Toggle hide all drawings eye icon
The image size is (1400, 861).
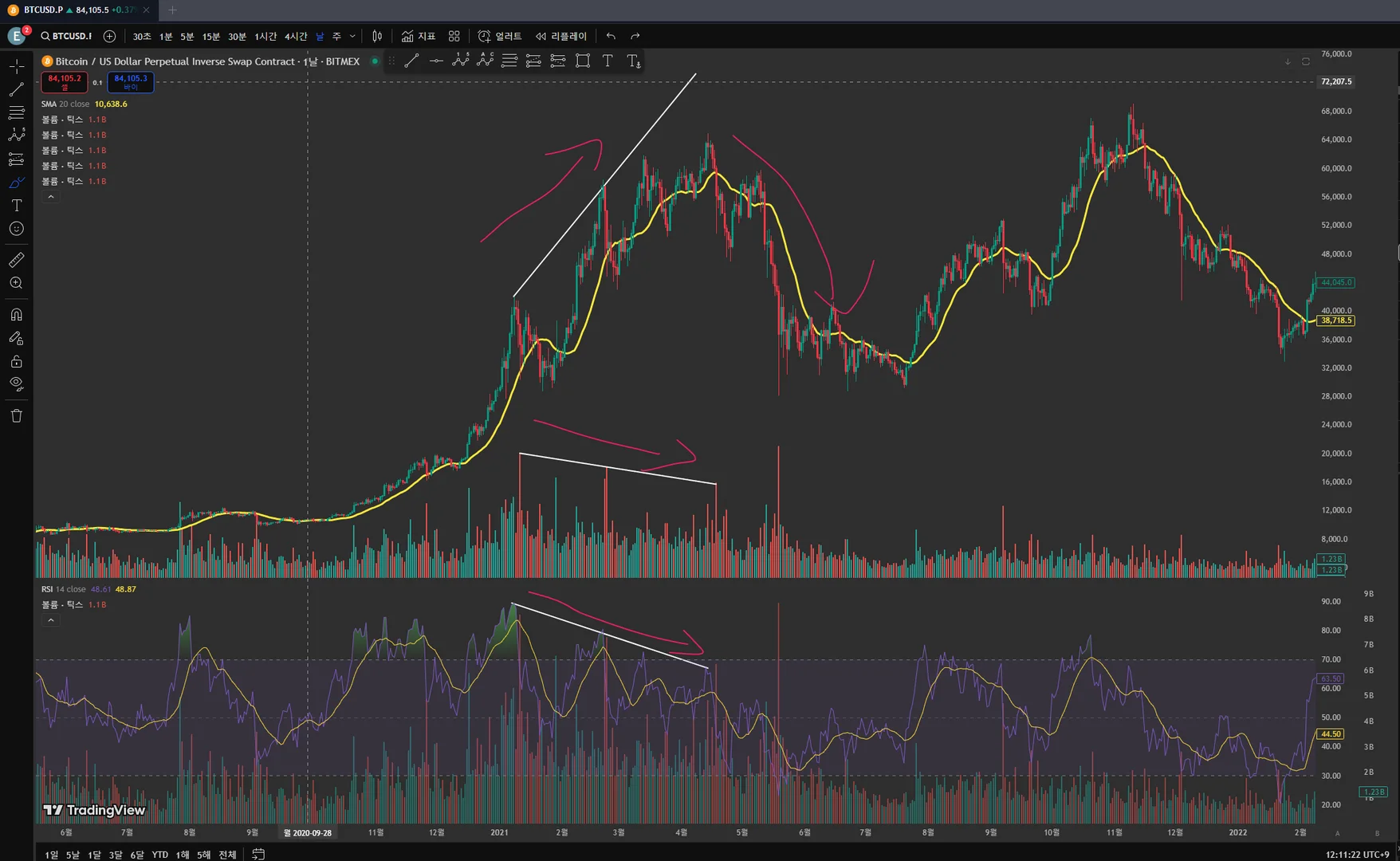point(16,384)
